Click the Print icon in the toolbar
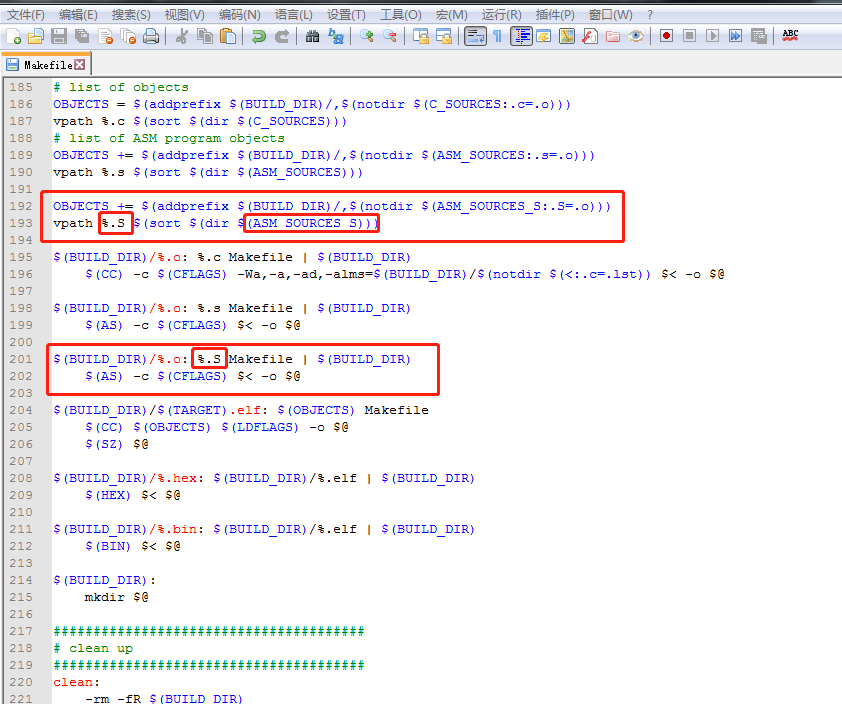 point(150,36)
